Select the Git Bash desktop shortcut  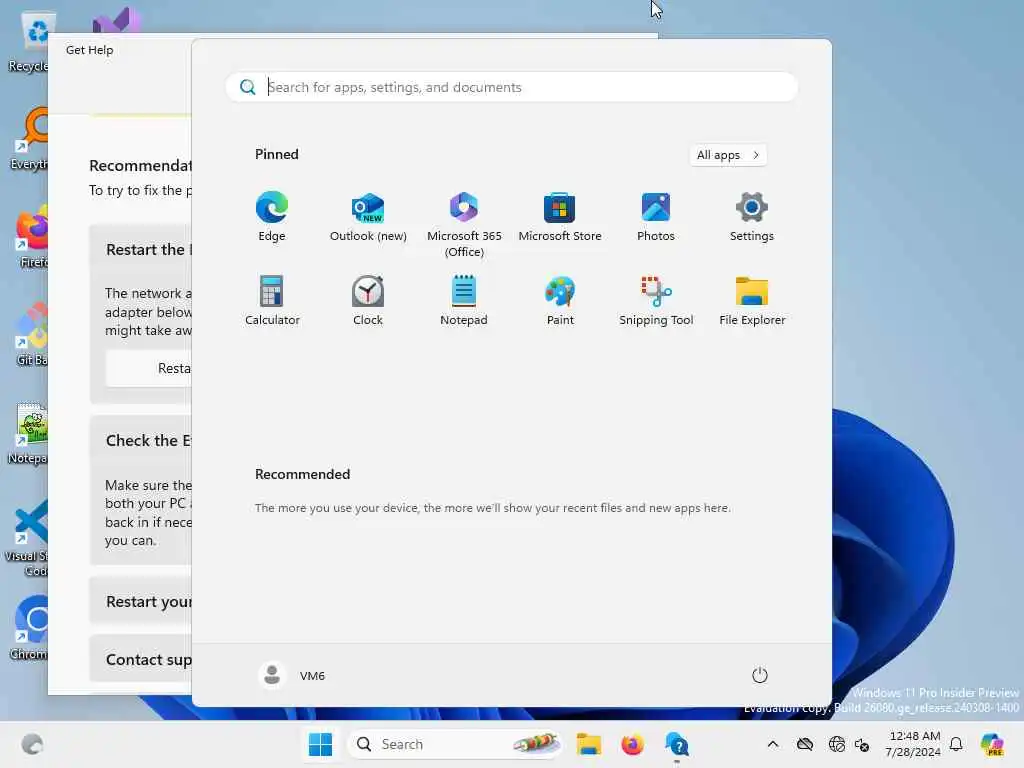click(x=31, y=334)
